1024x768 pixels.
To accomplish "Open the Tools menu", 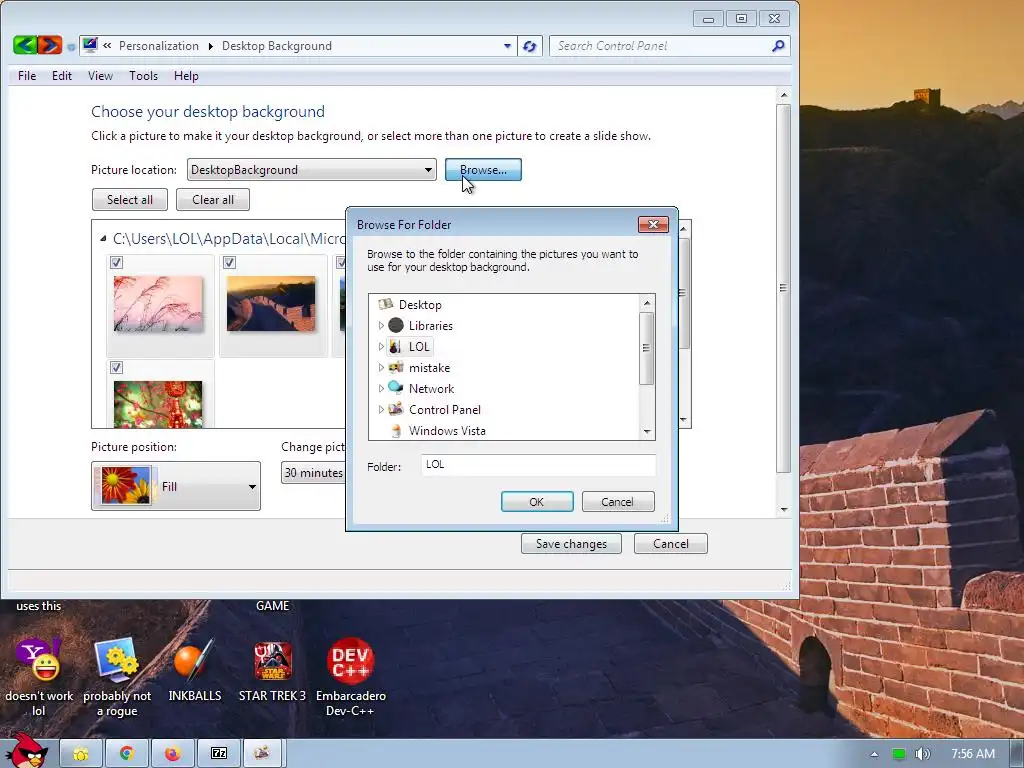I will 143,76.
